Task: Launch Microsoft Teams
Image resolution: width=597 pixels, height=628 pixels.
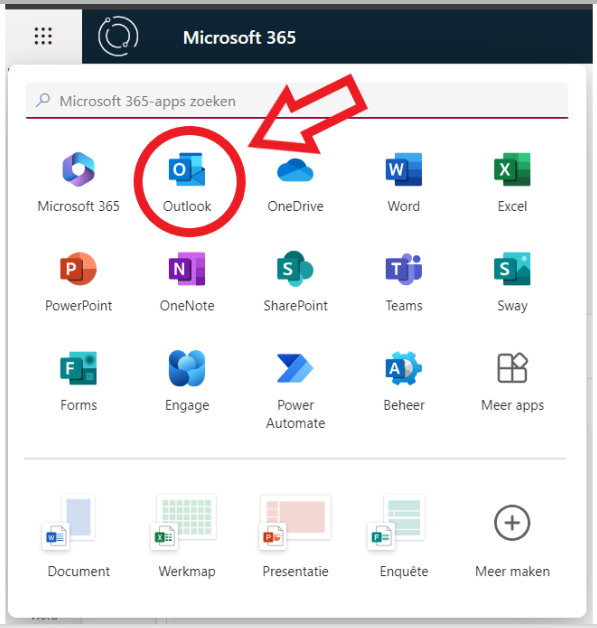Action: click(404, 282)
